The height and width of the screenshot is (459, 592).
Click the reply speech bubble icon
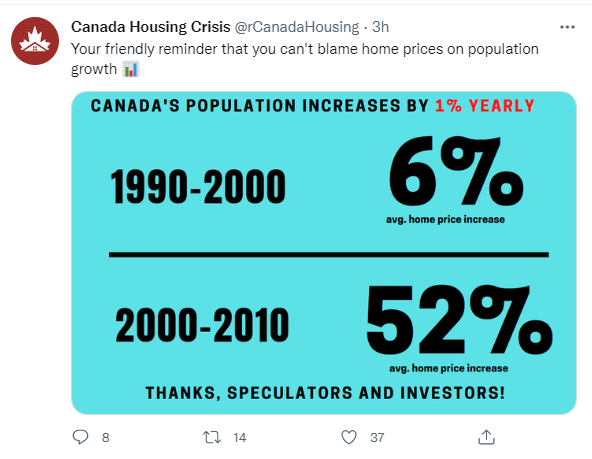[x=80, y=437]
